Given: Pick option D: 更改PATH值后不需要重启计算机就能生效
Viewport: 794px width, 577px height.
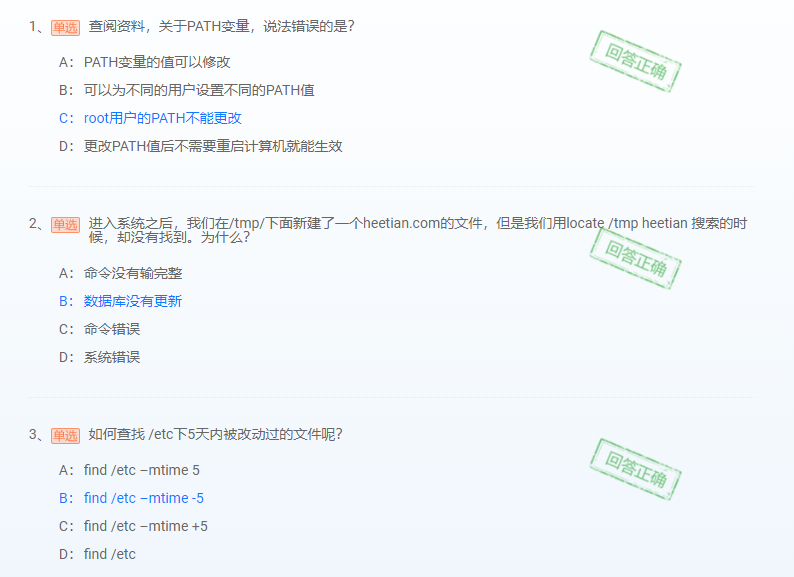Looking at the screenshot, I should point(201,146).
